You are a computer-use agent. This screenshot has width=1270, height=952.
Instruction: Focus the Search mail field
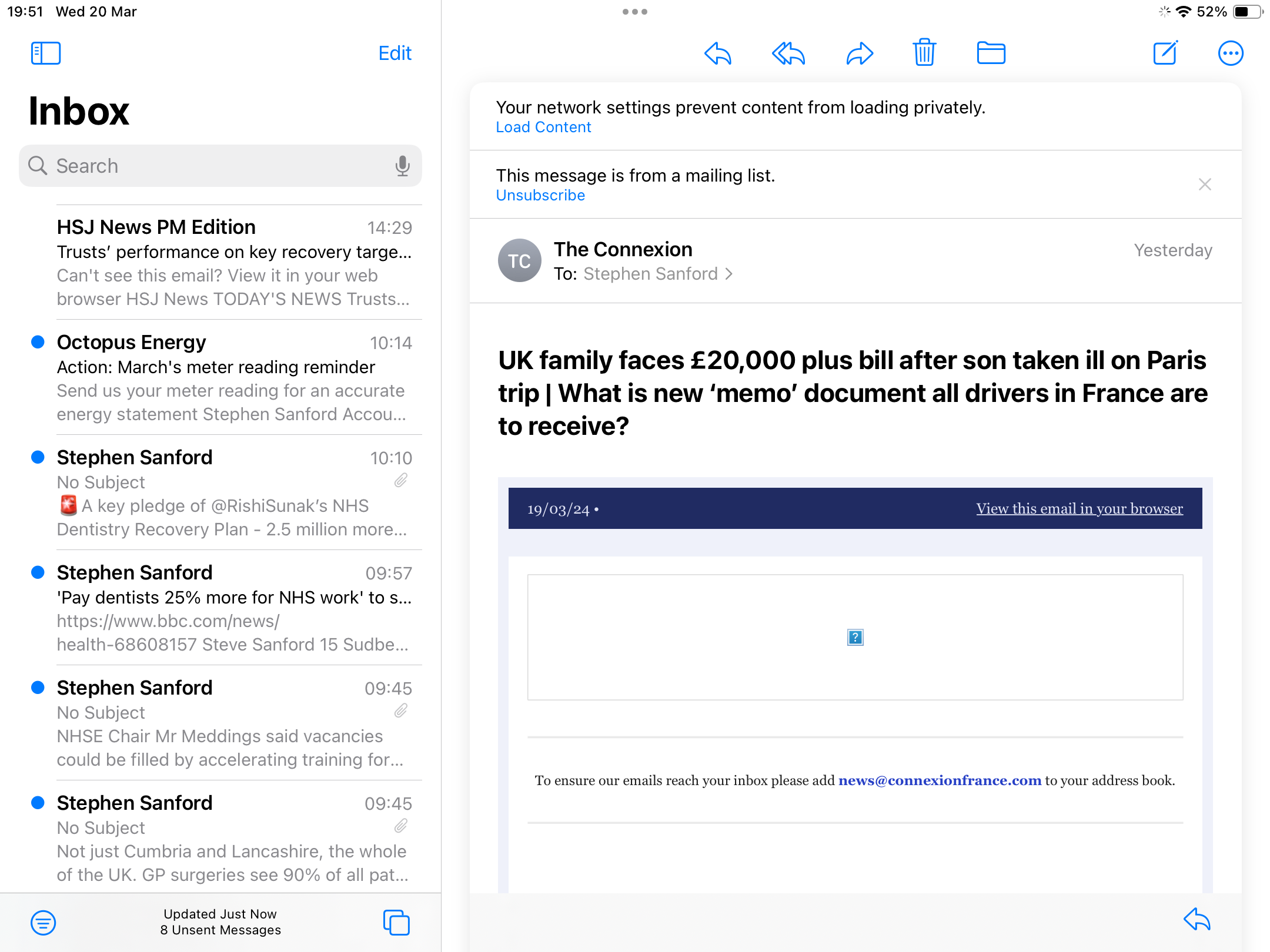(220, 166)
